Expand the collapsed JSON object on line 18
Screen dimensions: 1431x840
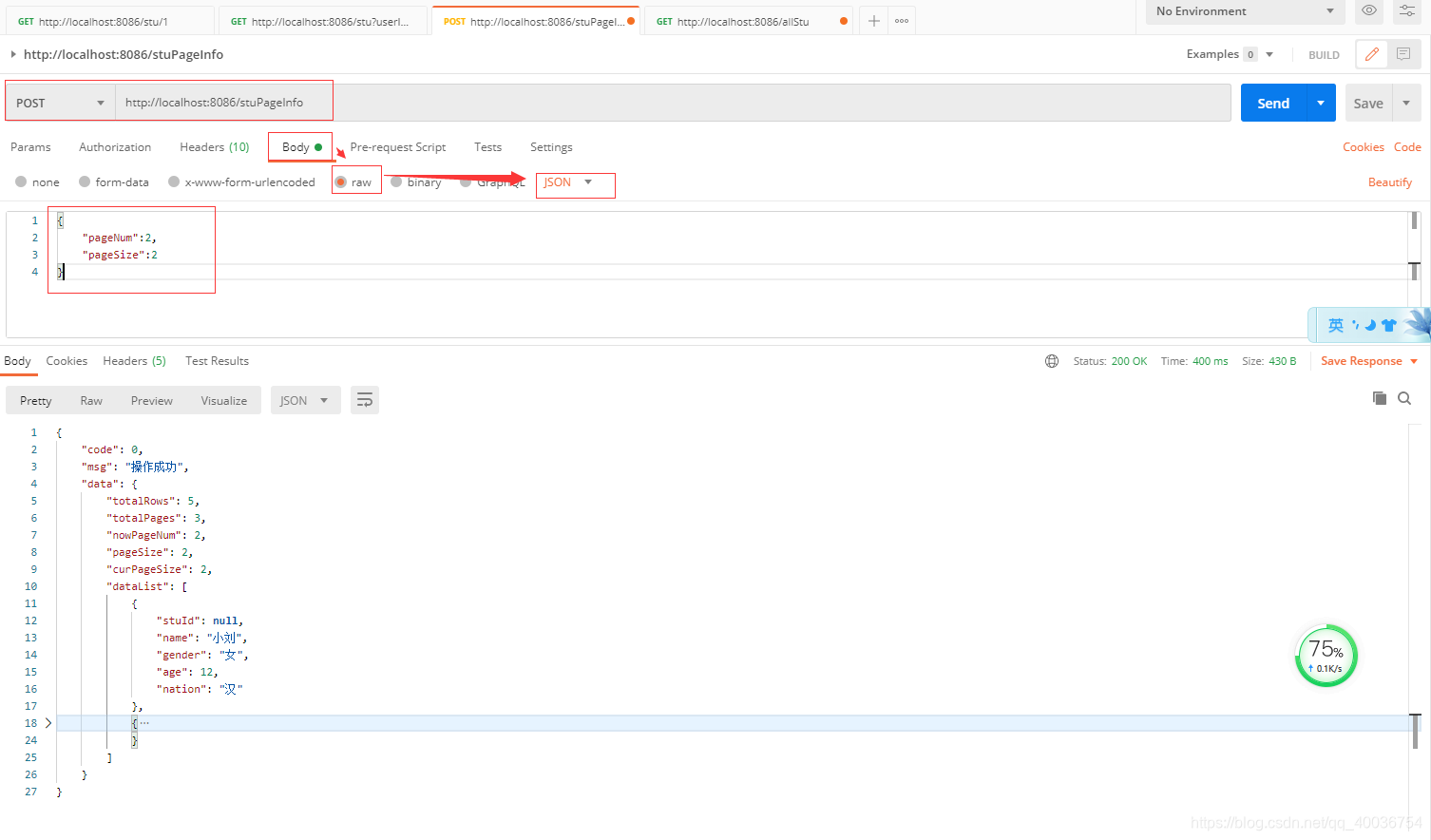pos(48,722)
